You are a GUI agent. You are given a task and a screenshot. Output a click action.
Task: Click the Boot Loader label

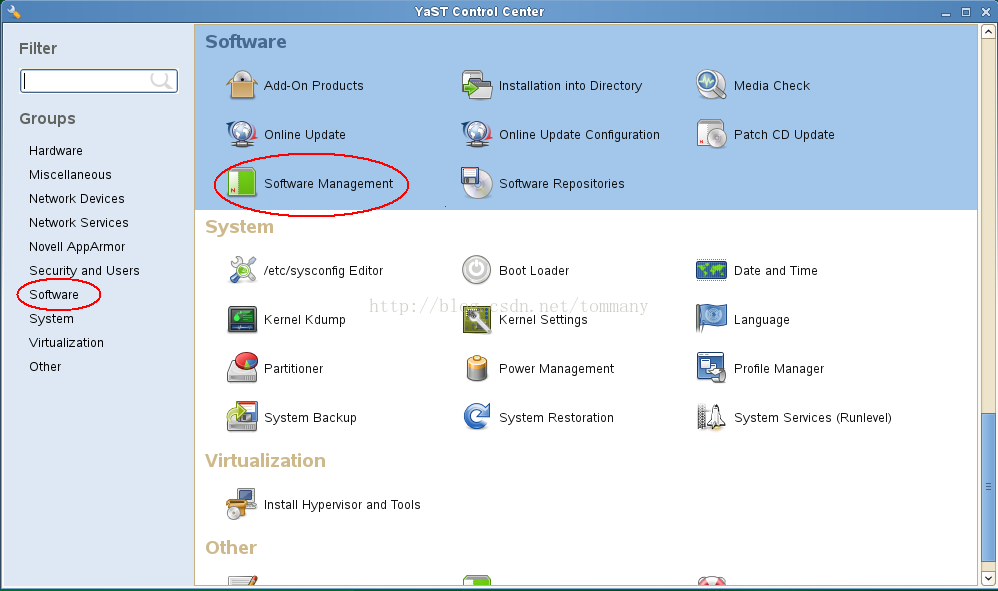click(533, 271)
